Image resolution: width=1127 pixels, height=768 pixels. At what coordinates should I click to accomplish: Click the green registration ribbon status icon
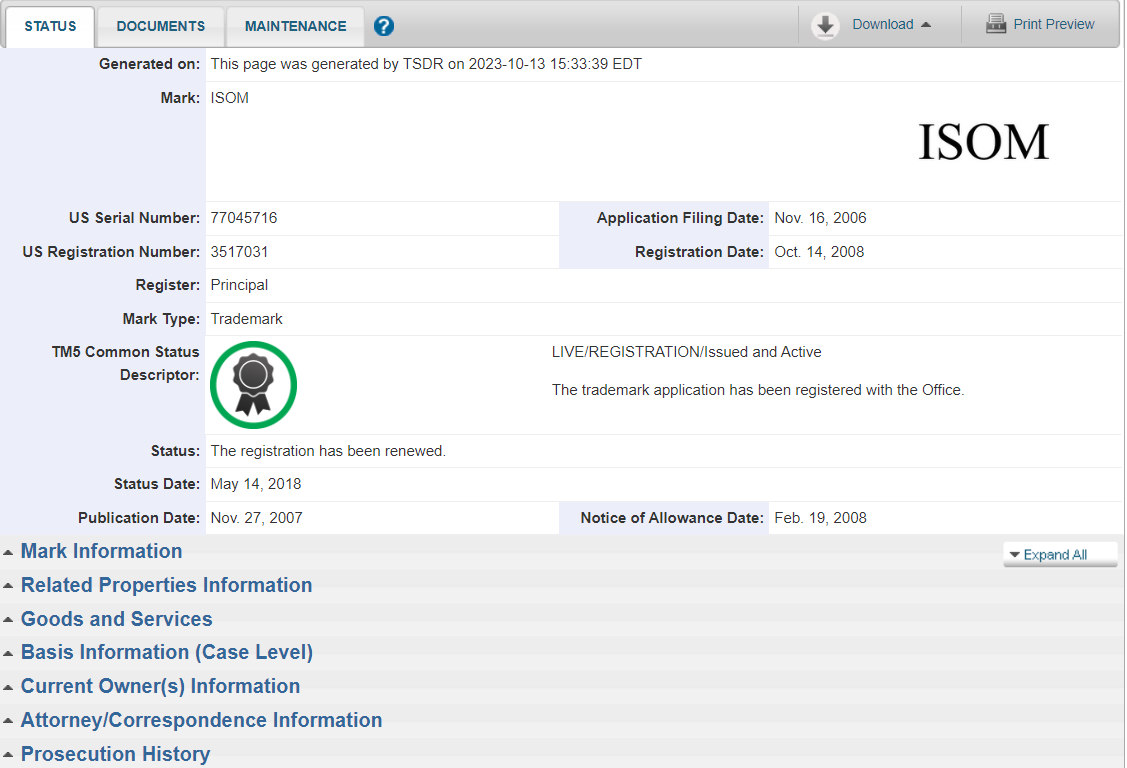click(253, 385)
